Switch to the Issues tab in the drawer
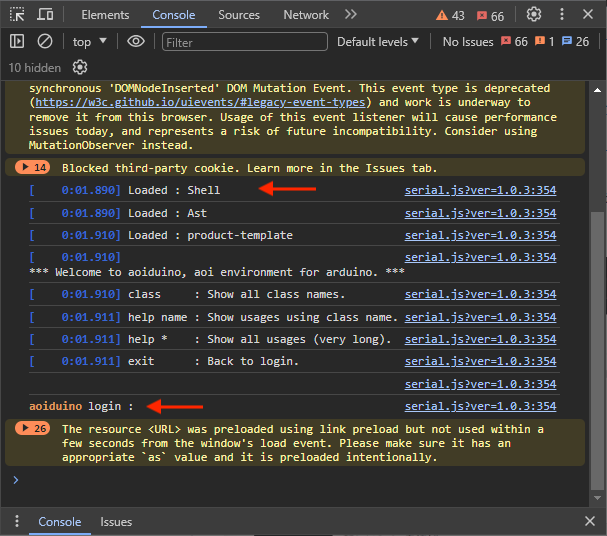 point(116,522)
